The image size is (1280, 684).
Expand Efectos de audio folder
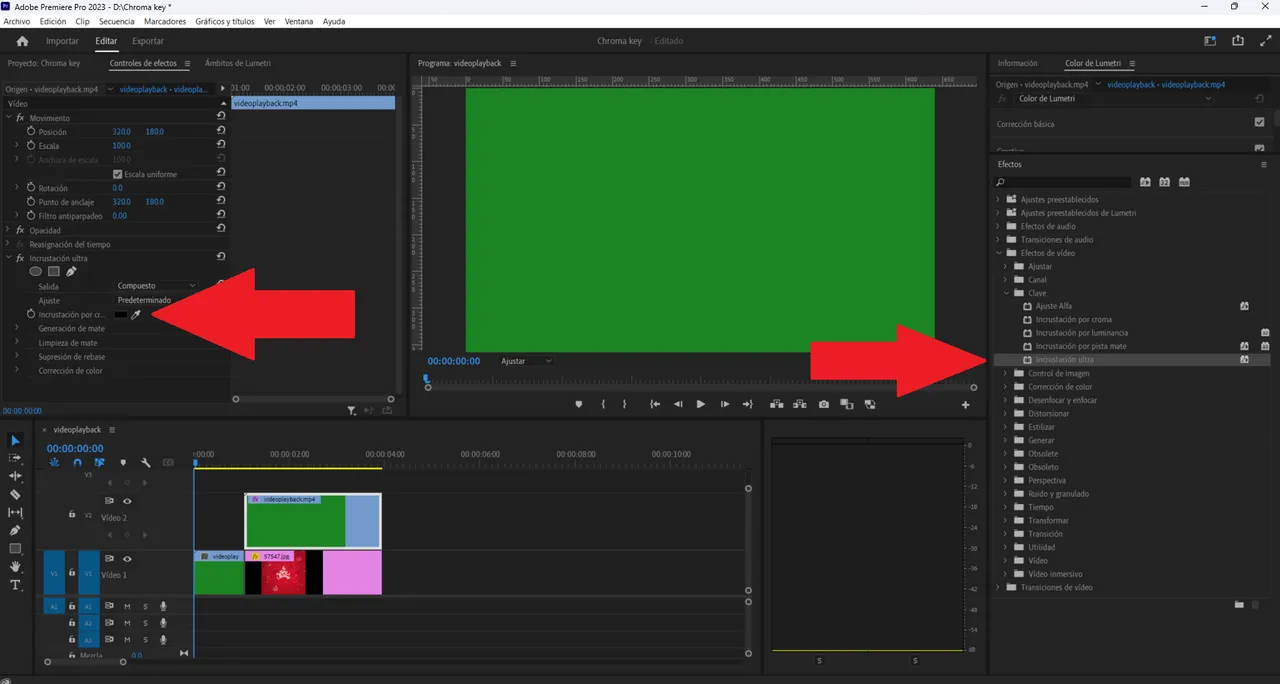[997, 226]
